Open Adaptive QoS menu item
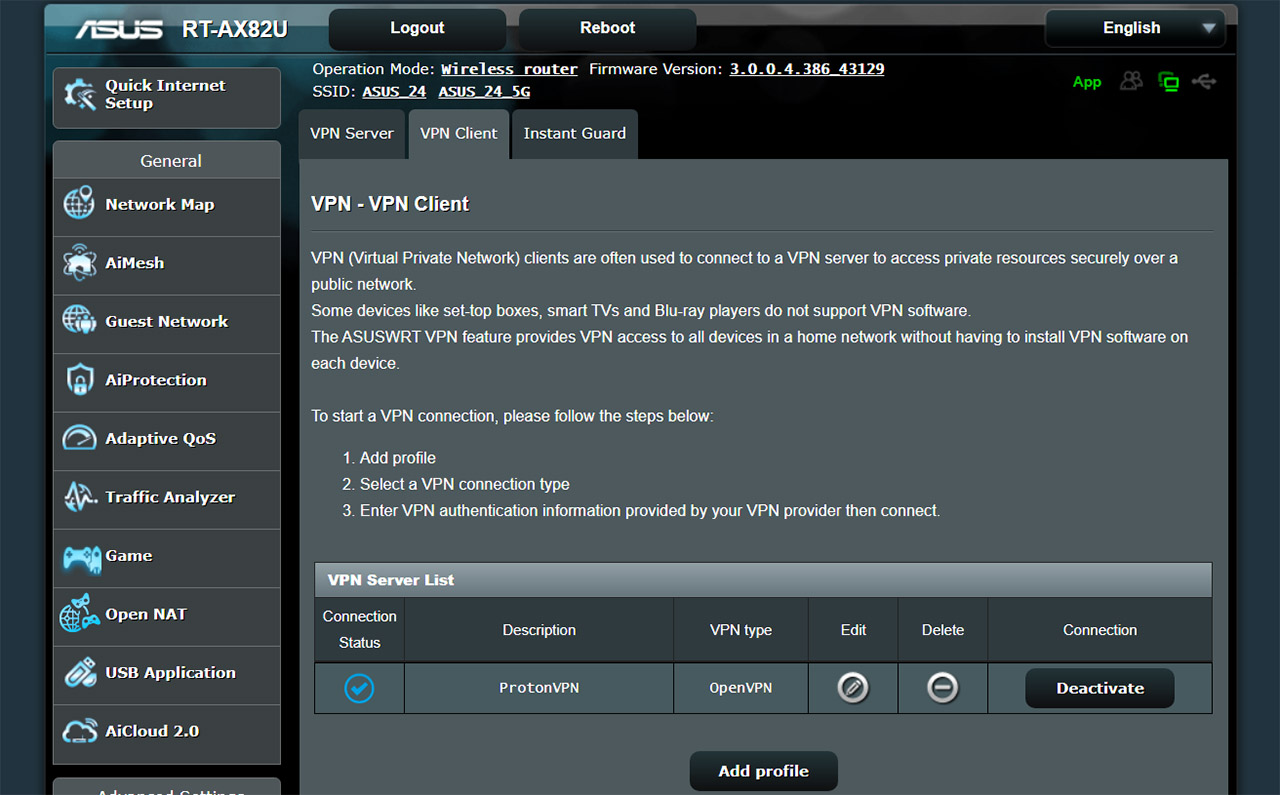Image resolution: width=1280 pixels, height=795 pixels. coord(167,441)
